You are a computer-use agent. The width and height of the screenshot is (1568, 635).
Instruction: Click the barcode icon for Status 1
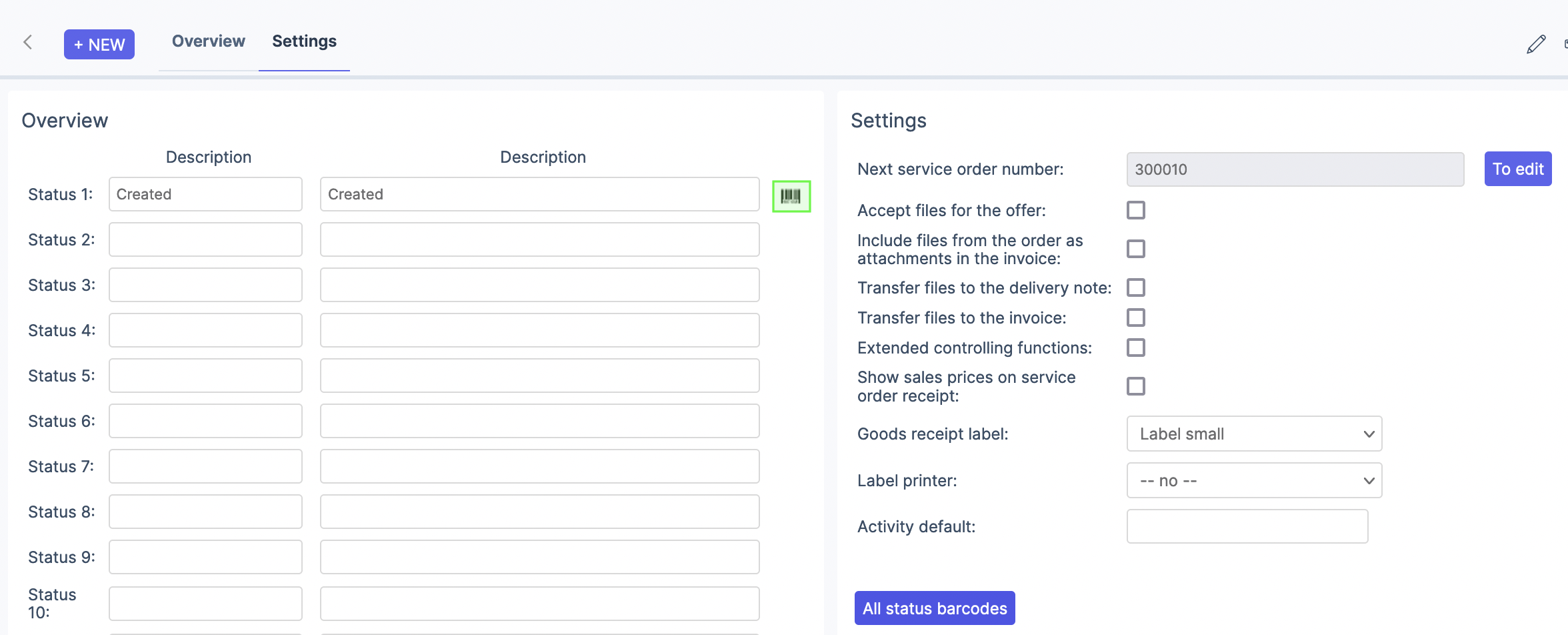click(791, 196)
